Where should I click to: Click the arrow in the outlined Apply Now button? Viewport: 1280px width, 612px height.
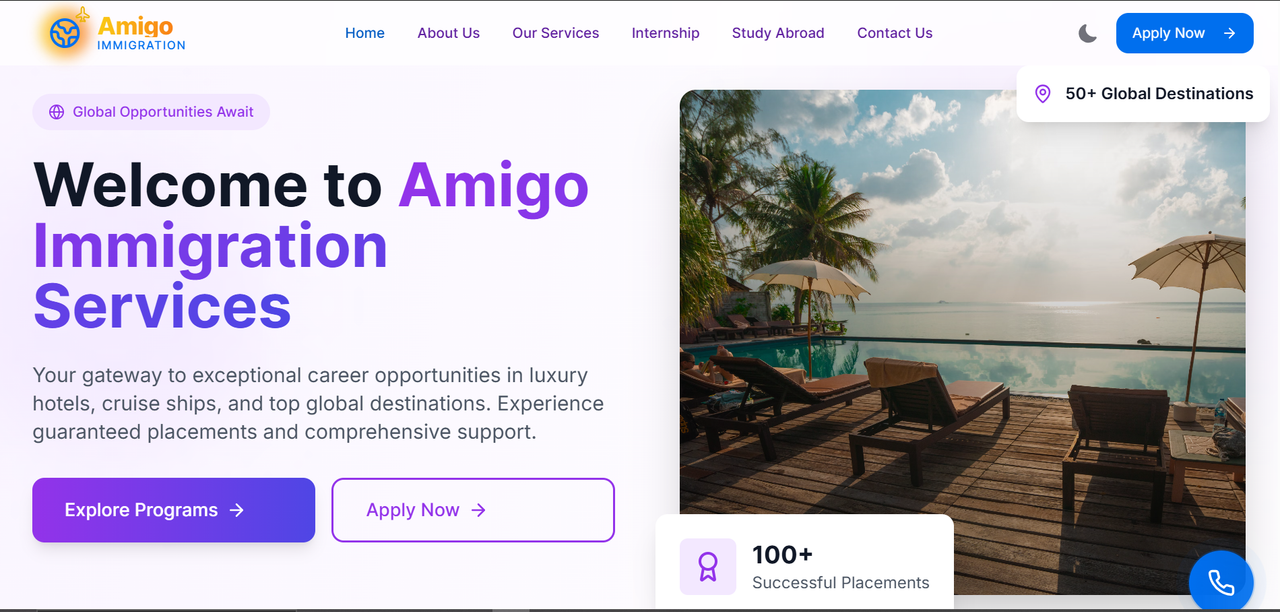(x=479, y=510)
